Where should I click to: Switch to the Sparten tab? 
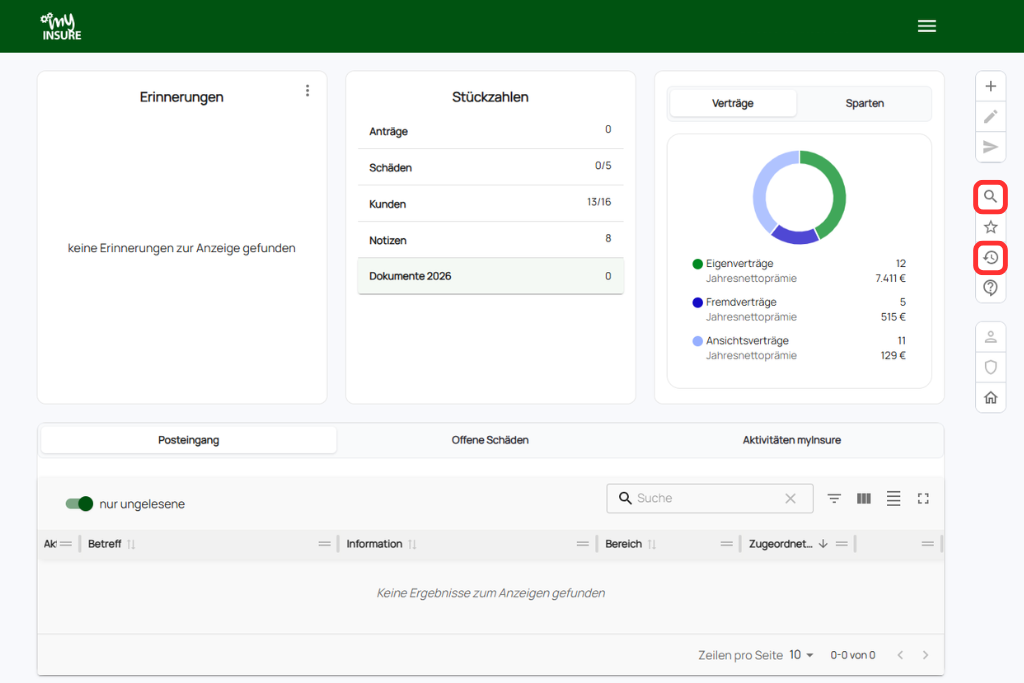864,103
